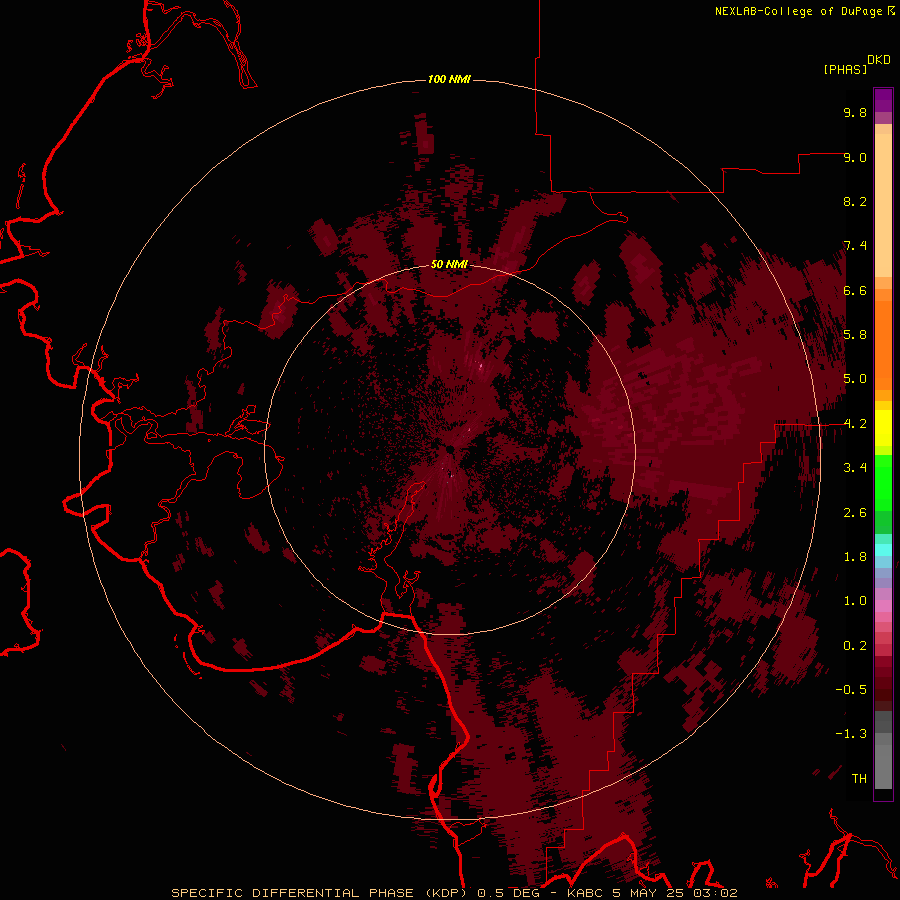
Task: Click the DKD label above the color scale
Action: [x=879, y=60]
